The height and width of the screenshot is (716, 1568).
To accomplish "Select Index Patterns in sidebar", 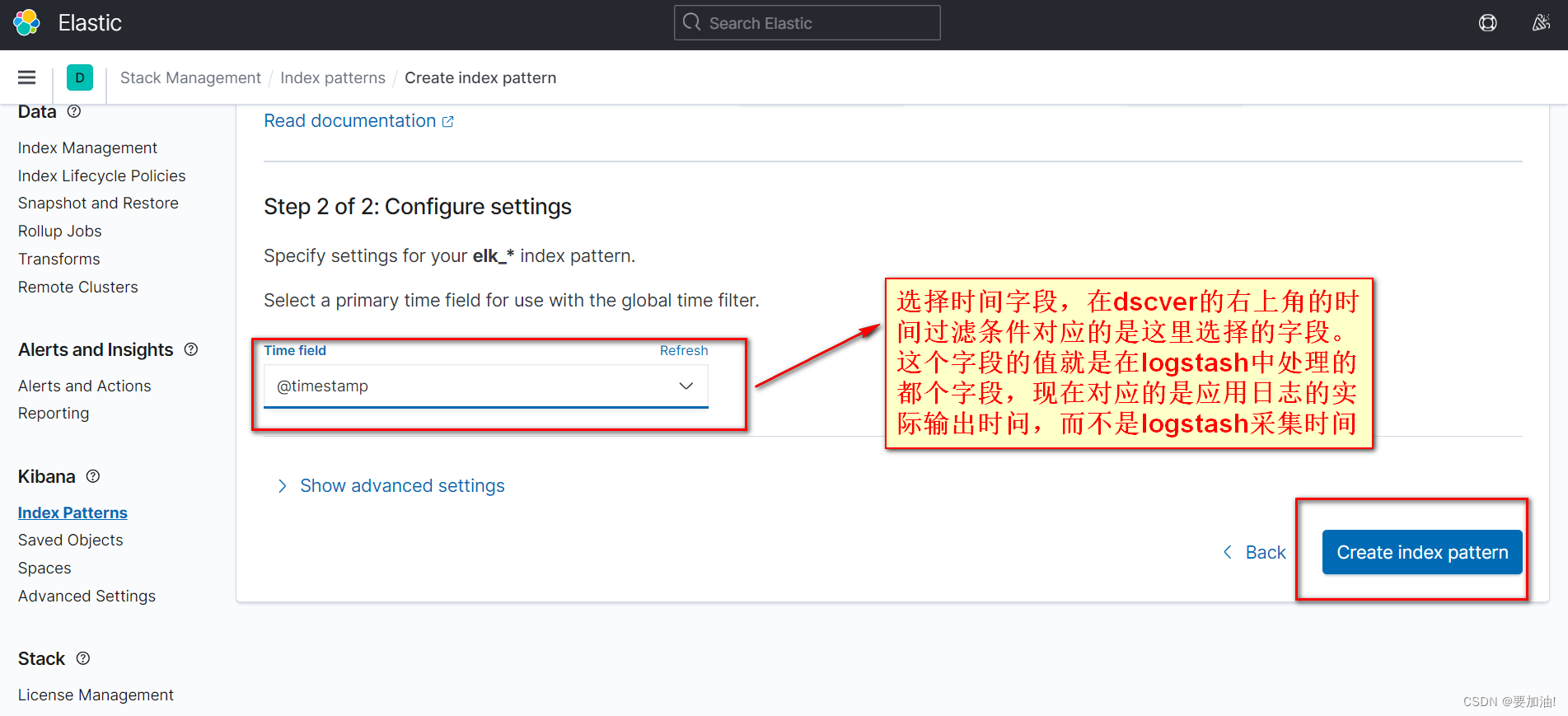I will [x=73, y=512].
